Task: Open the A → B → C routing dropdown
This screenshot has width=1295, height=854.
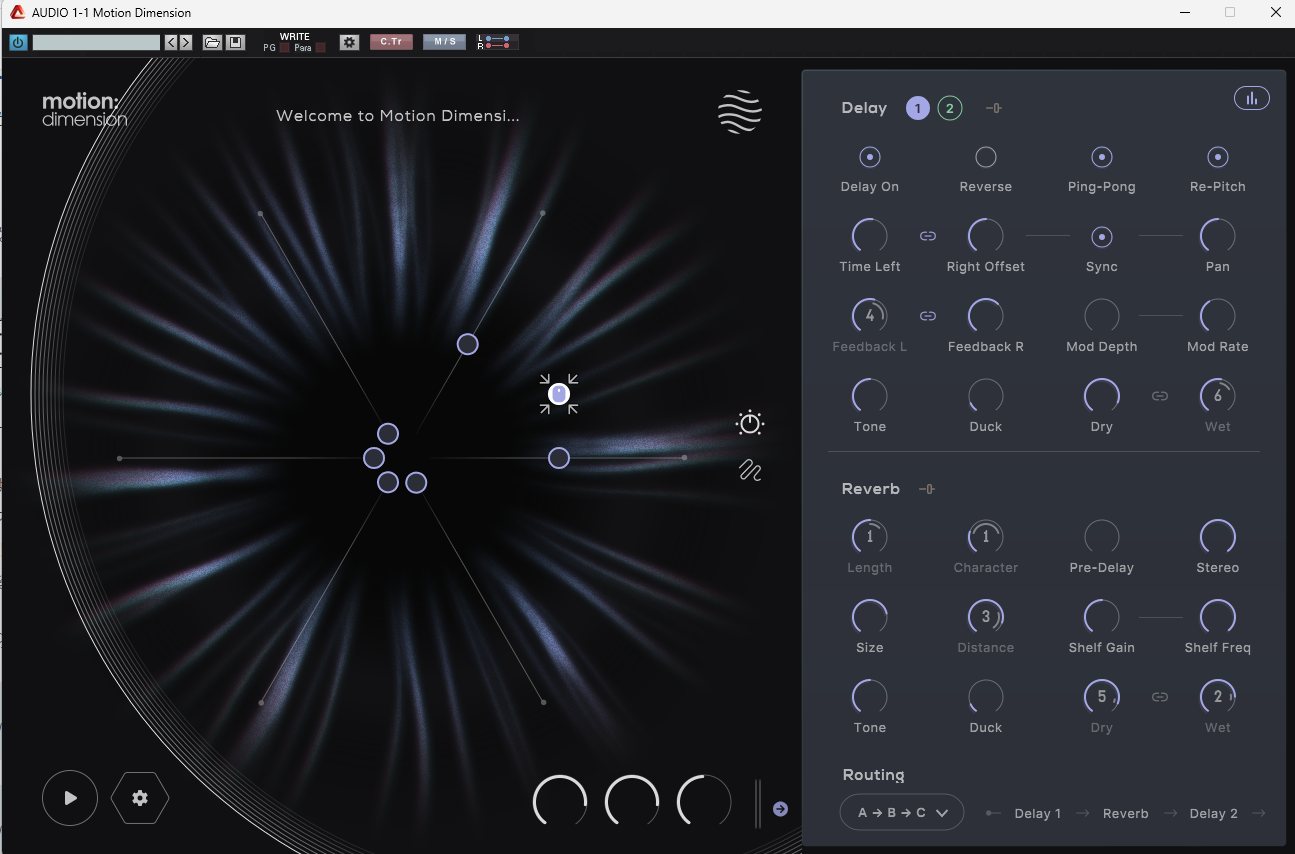Action: click(x=902, y=813)
